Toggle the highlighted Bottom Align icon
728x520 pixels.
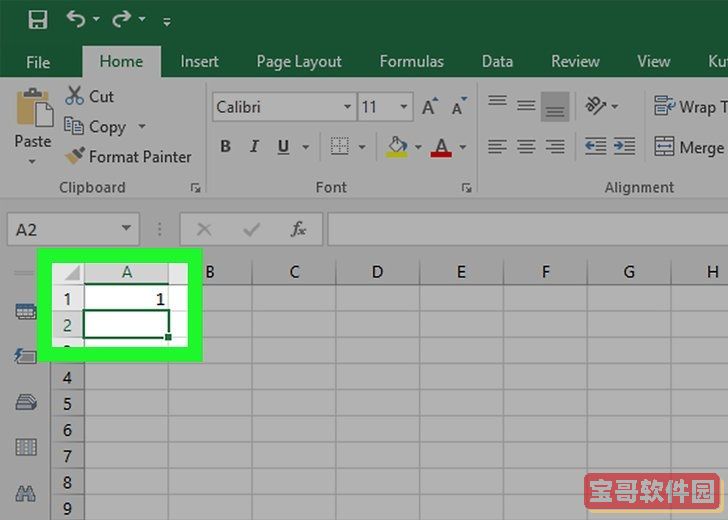click(555, 107)
